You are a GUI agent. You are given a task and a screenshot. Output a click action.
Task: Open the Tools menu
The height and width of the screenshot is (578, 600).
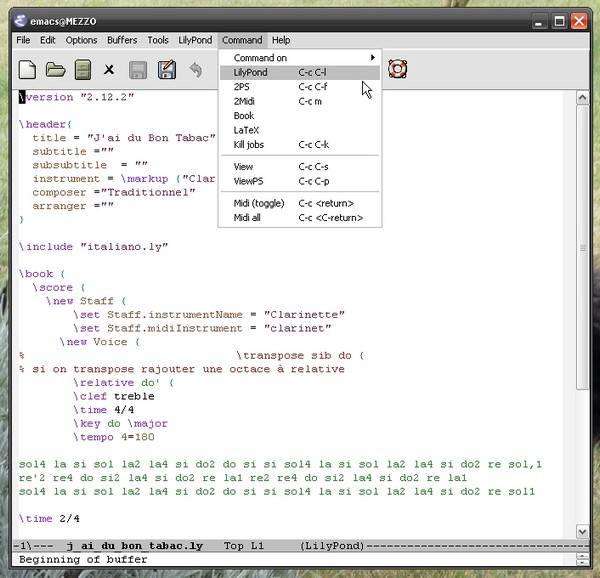pos(158,40)
